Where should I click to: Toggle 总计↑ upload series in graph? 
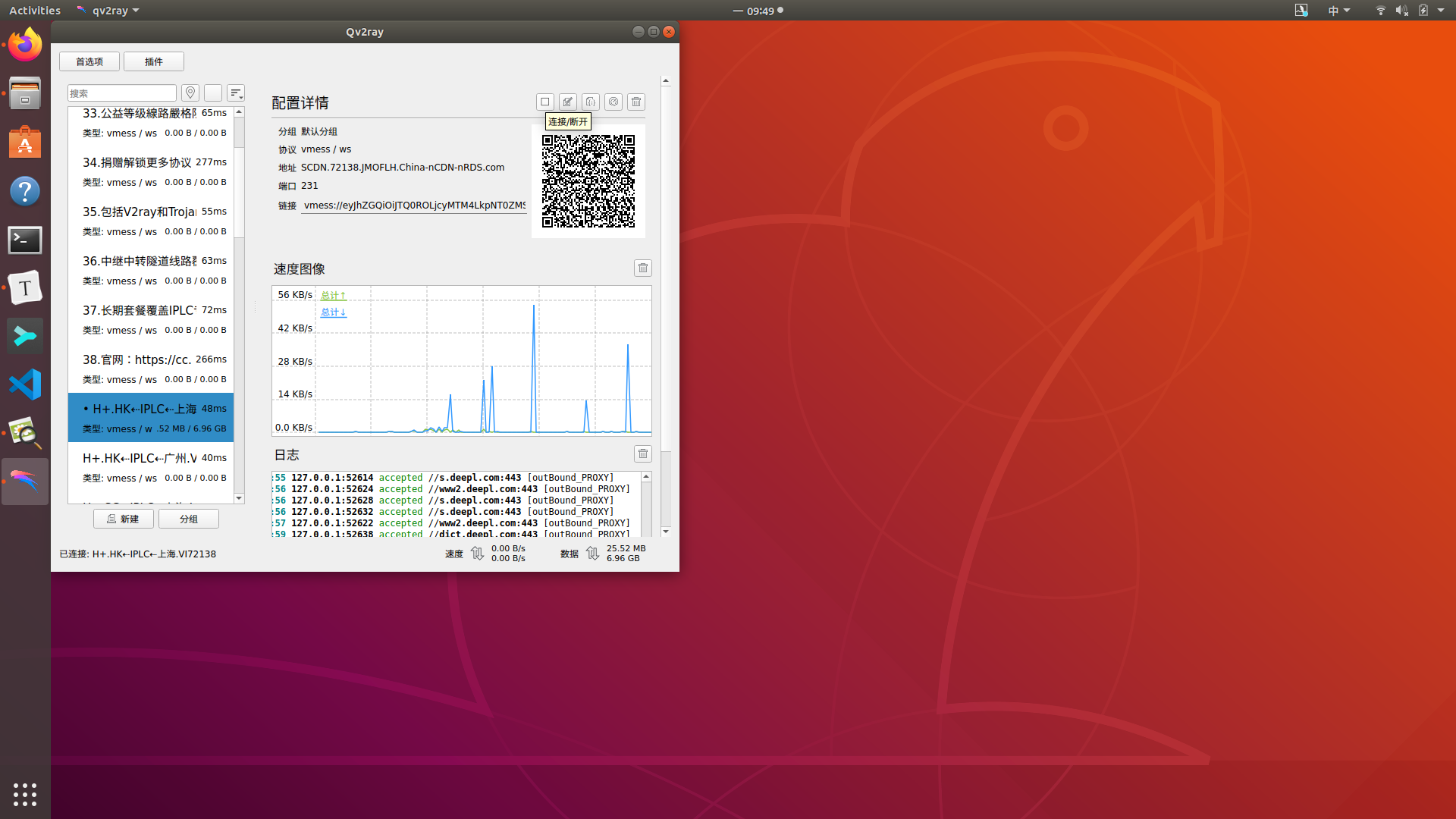pos(333,295)
